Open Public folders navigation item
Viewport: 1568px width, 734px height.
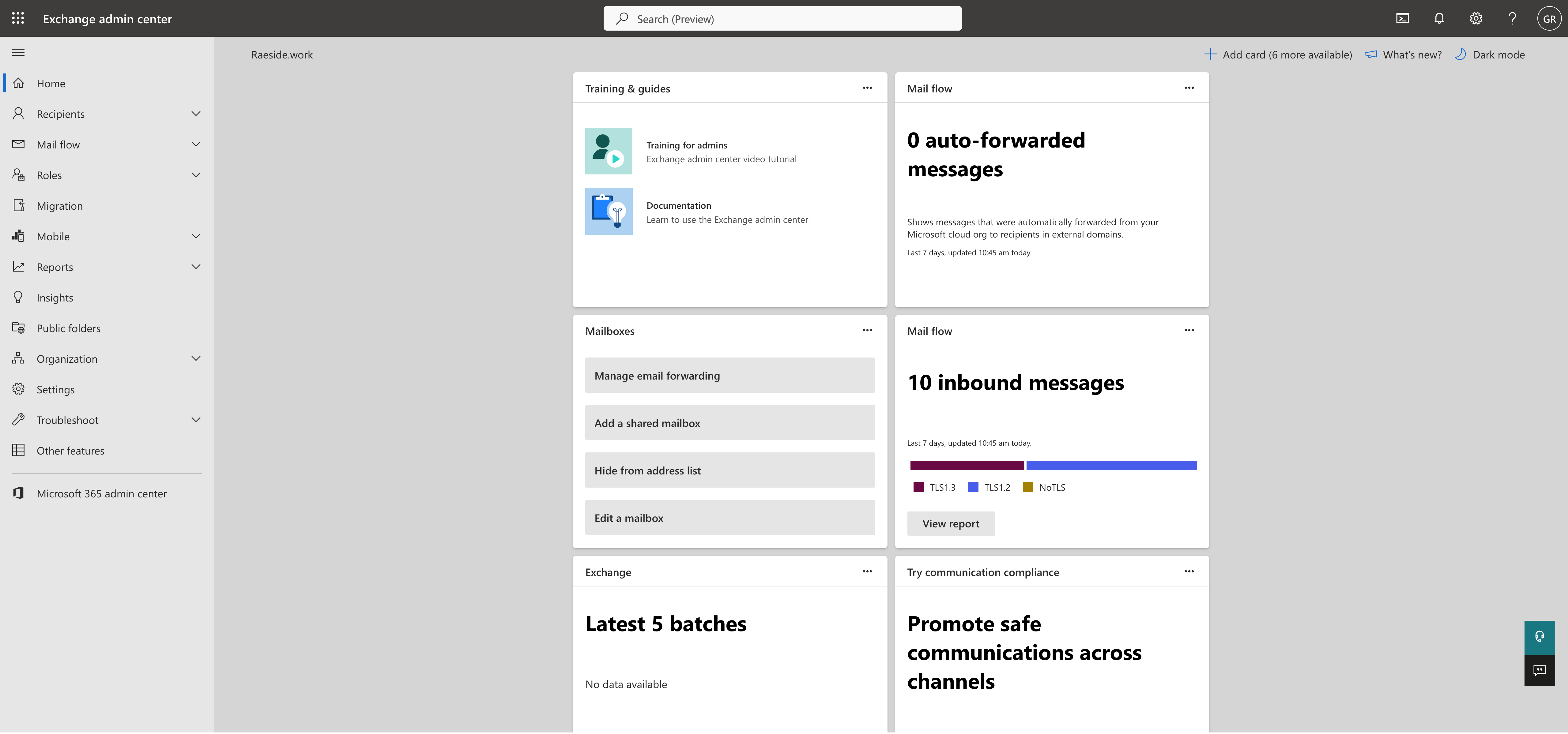pos(68,328)
